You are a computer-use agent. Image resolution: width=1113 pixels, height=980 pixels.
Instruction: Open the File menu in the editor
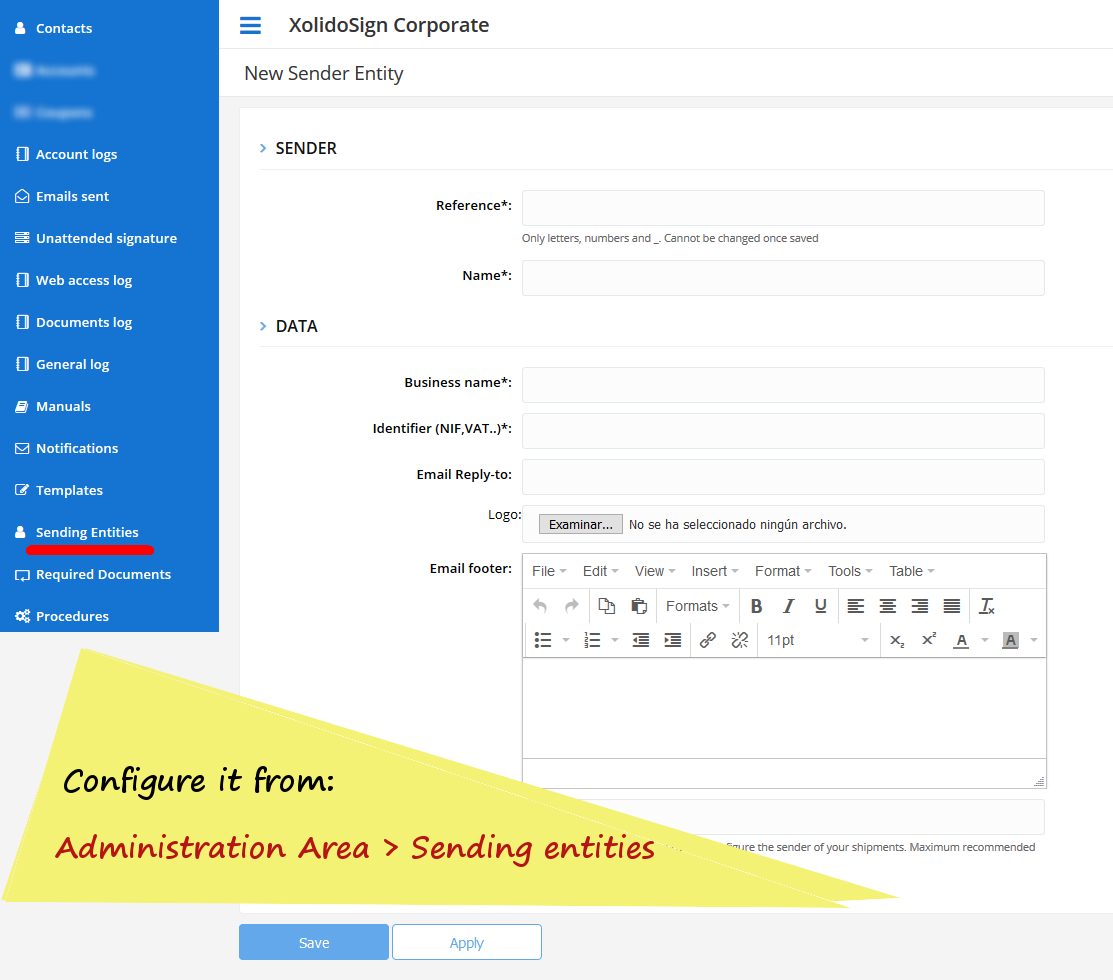point(549,571)
